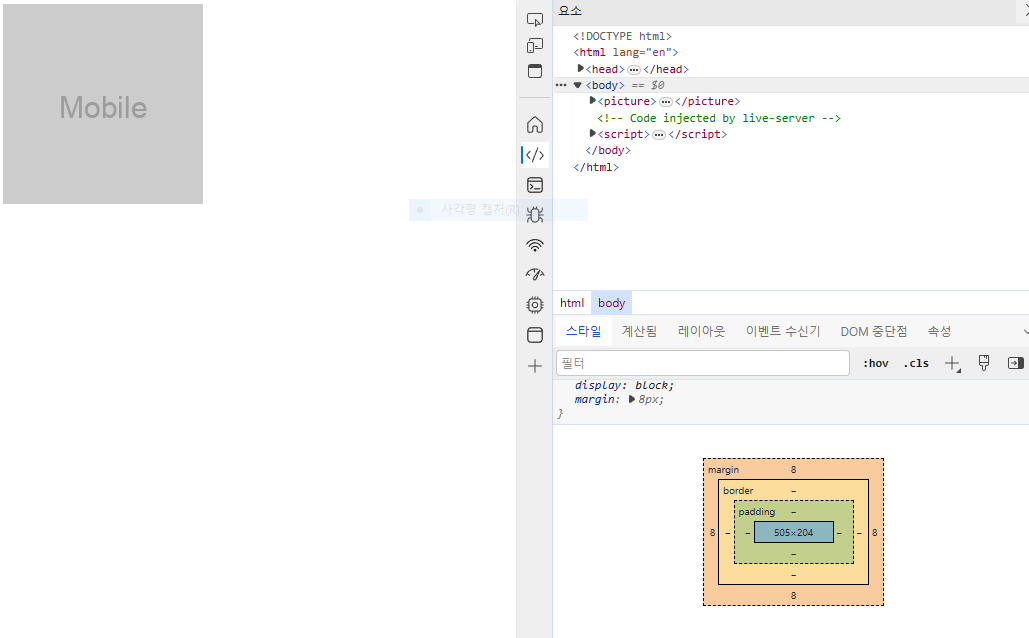Open the Welcome home tool

click(x=535, y=125)
